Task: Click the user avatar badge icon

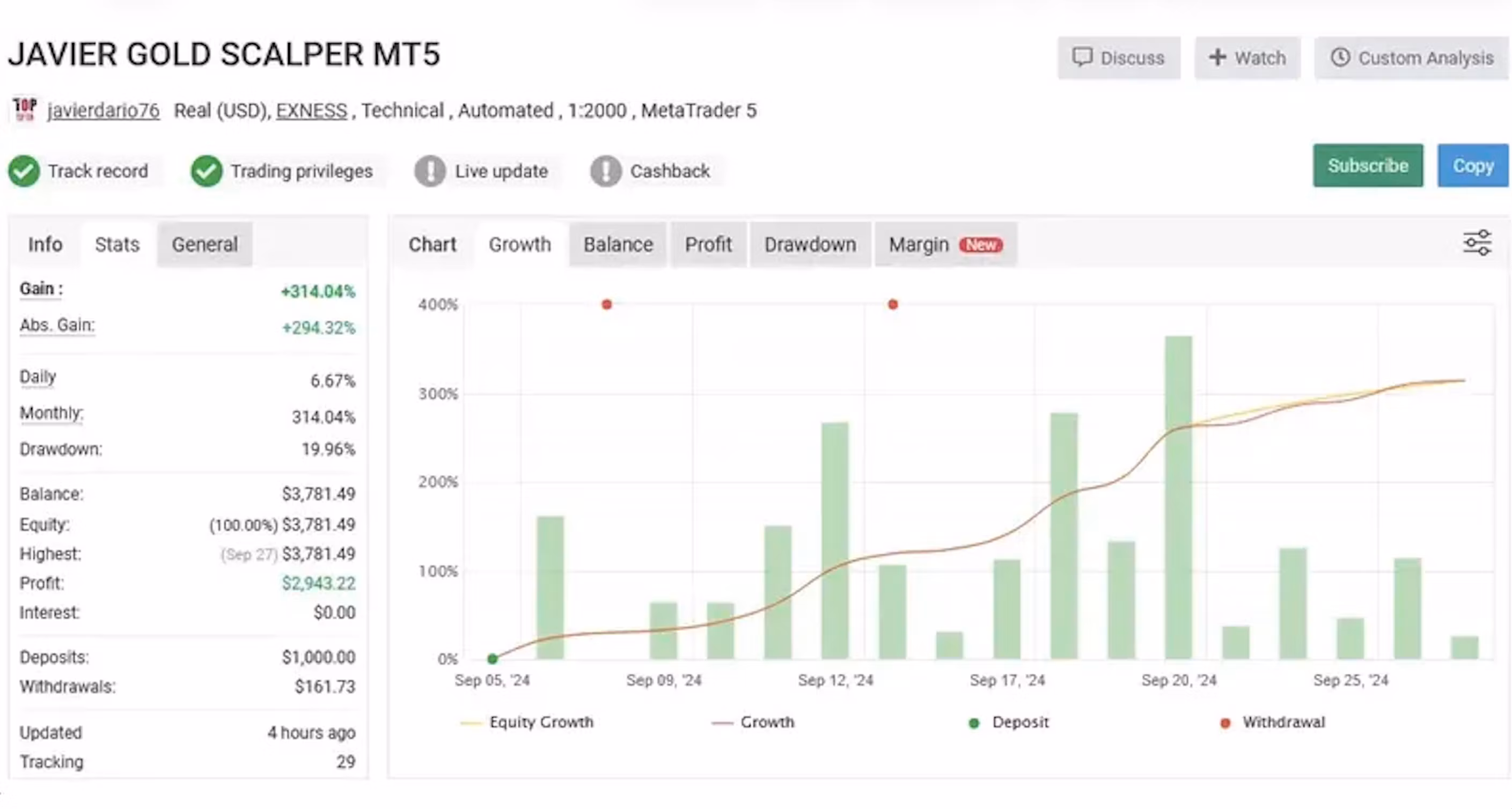Action: [25, 109]
